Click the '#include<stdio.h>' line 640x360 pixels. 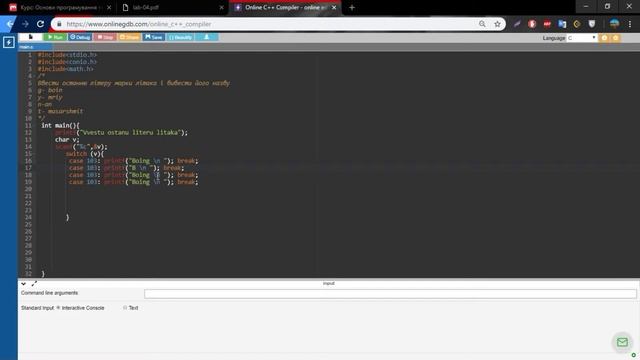coord(67,55)
